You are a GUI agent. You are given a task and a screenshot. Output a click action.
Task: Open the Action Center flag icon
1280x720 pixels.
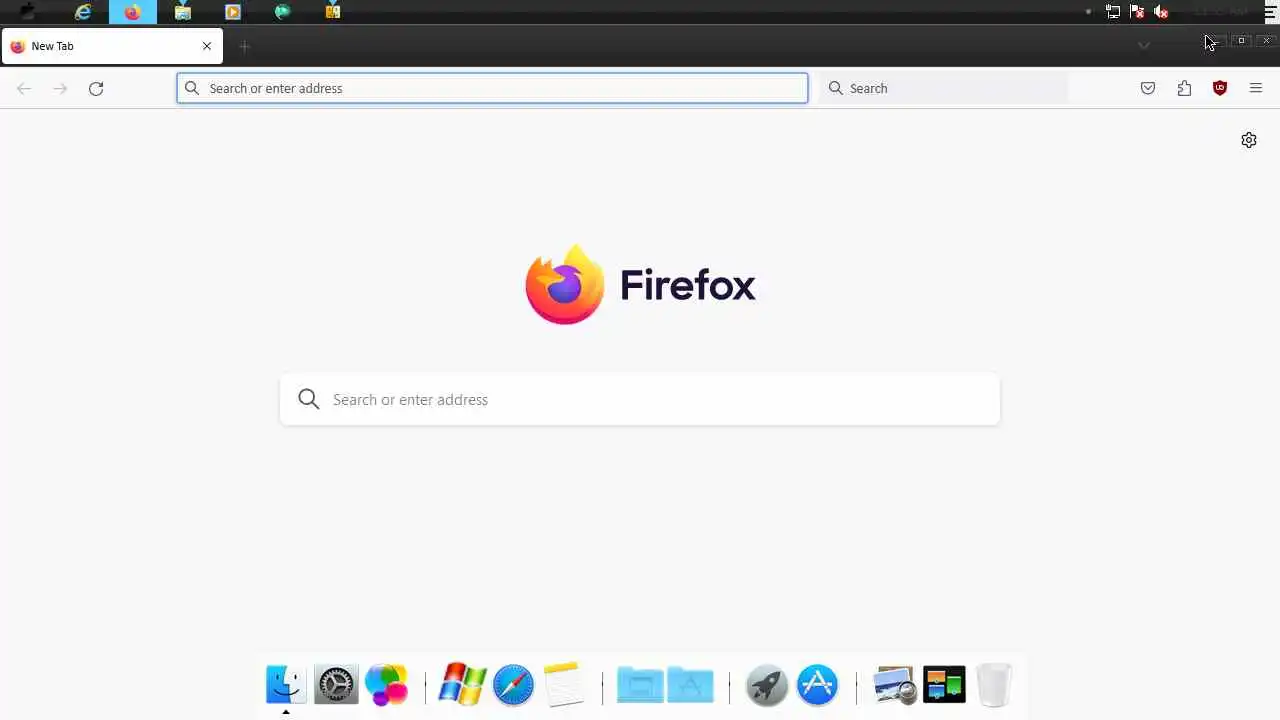[x=1137, y=12]
